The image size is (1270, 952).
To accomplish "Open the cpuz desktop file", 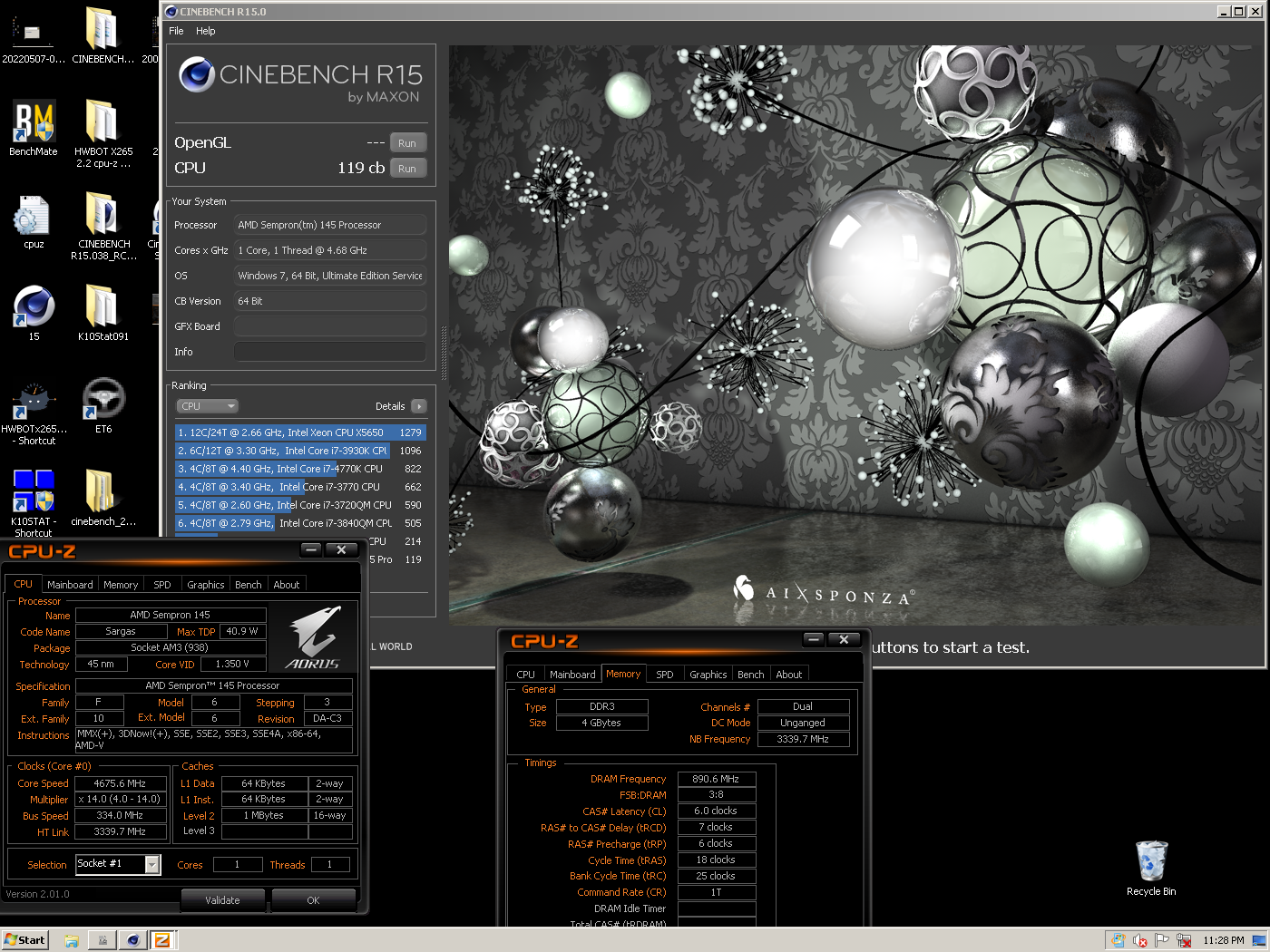I will click(x=34, y=220).
